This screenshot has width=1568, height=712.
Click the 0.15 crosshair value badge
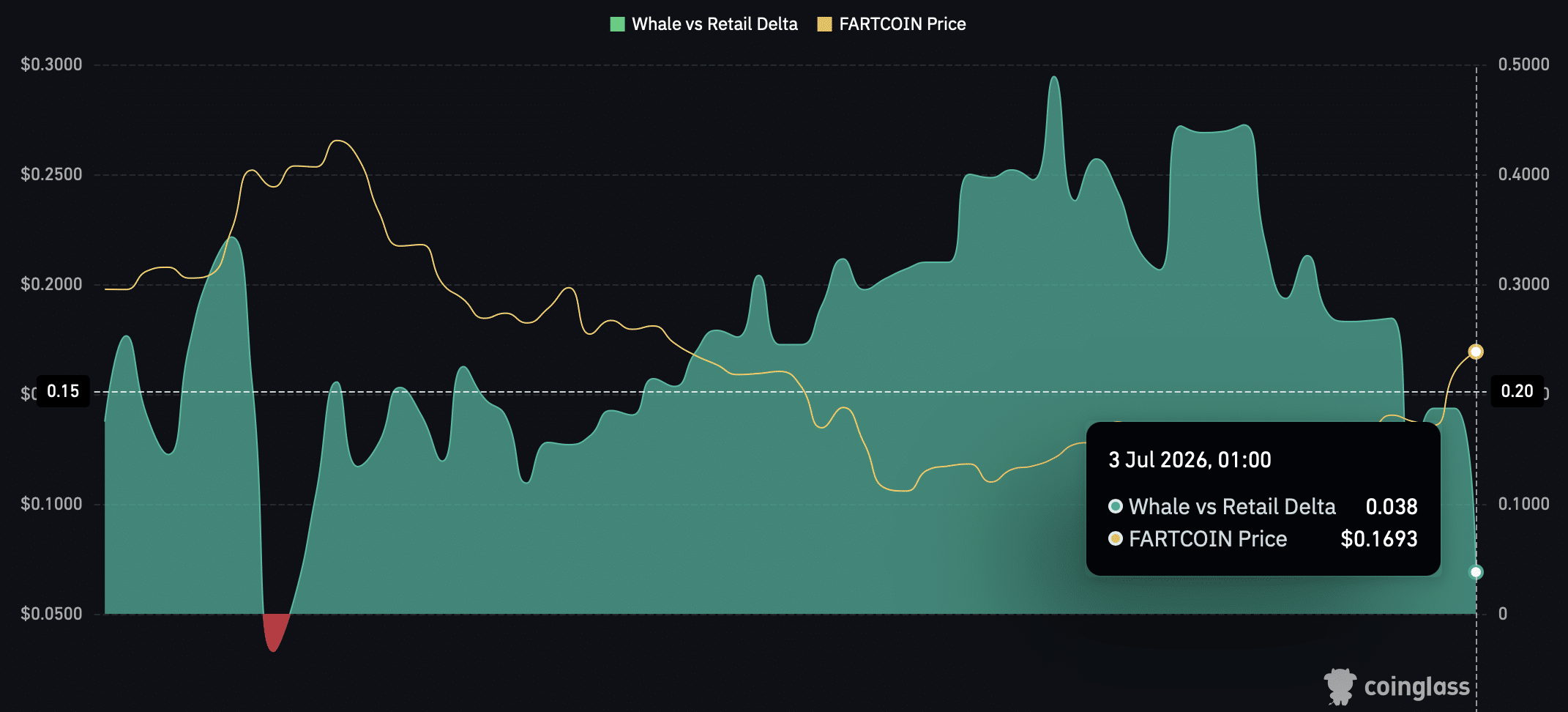pos(63,391)
